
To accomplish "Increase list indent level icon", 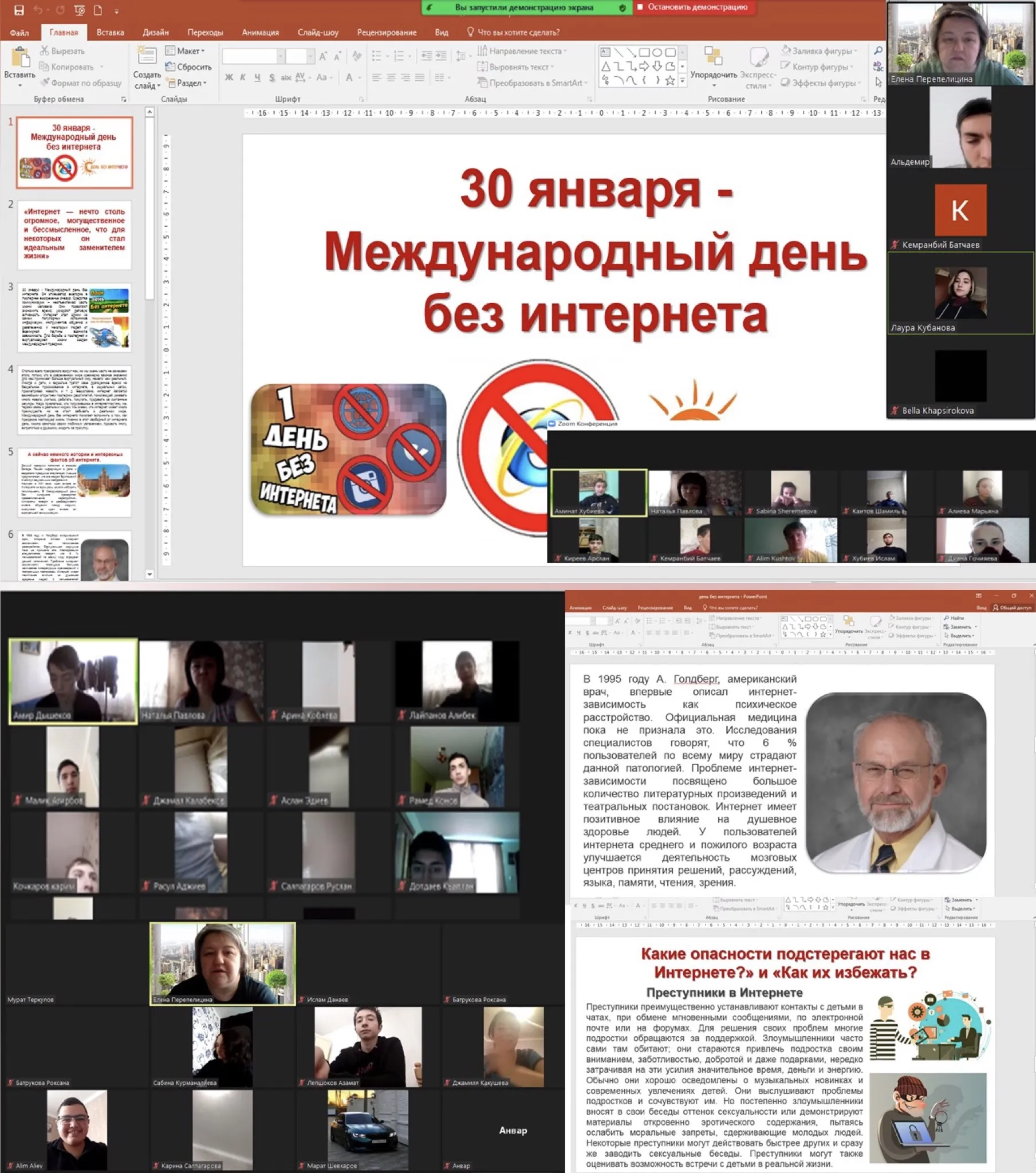I will click(441, 56).
